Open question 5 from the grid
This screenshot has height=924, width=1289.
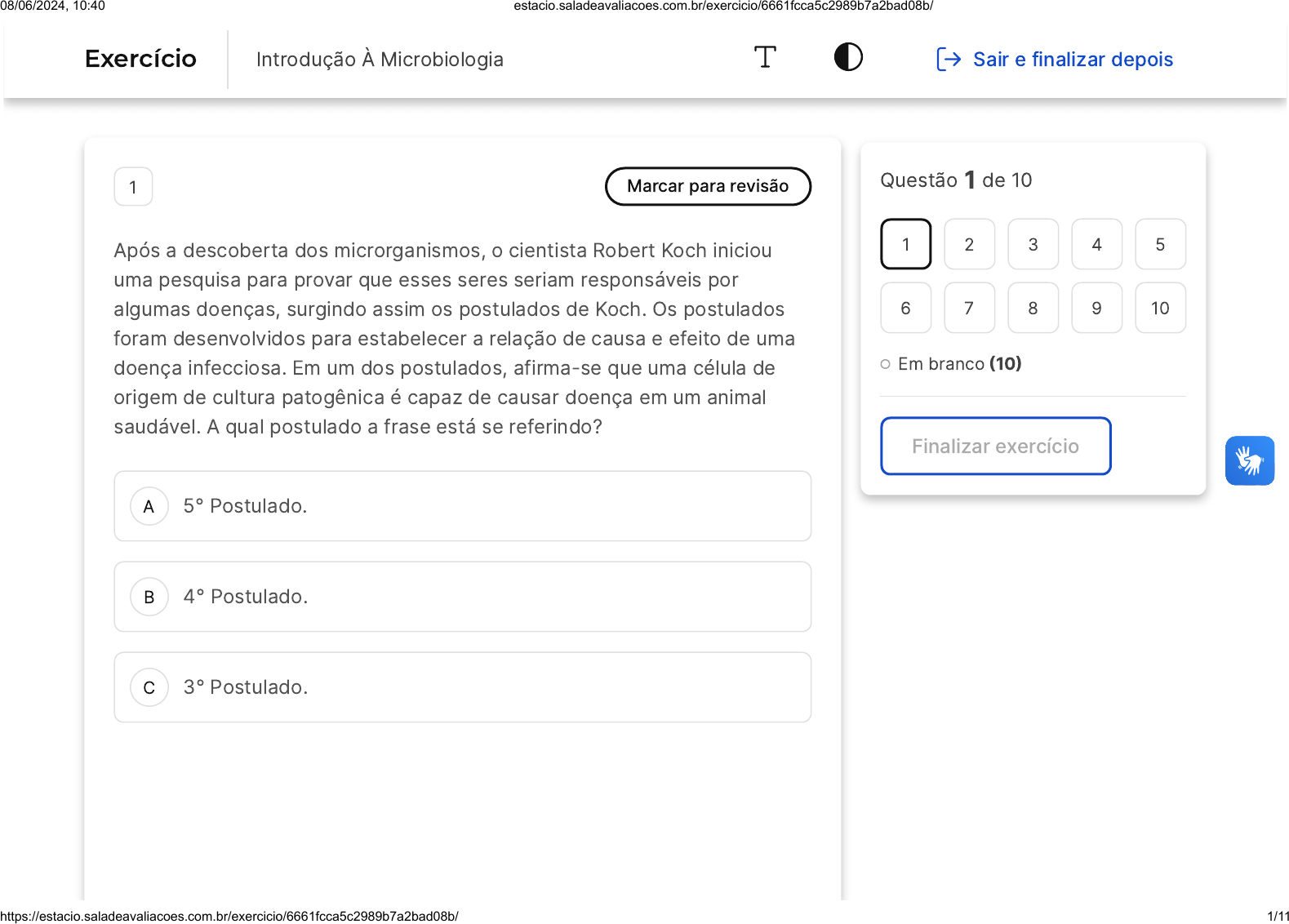coord(1160,244)
